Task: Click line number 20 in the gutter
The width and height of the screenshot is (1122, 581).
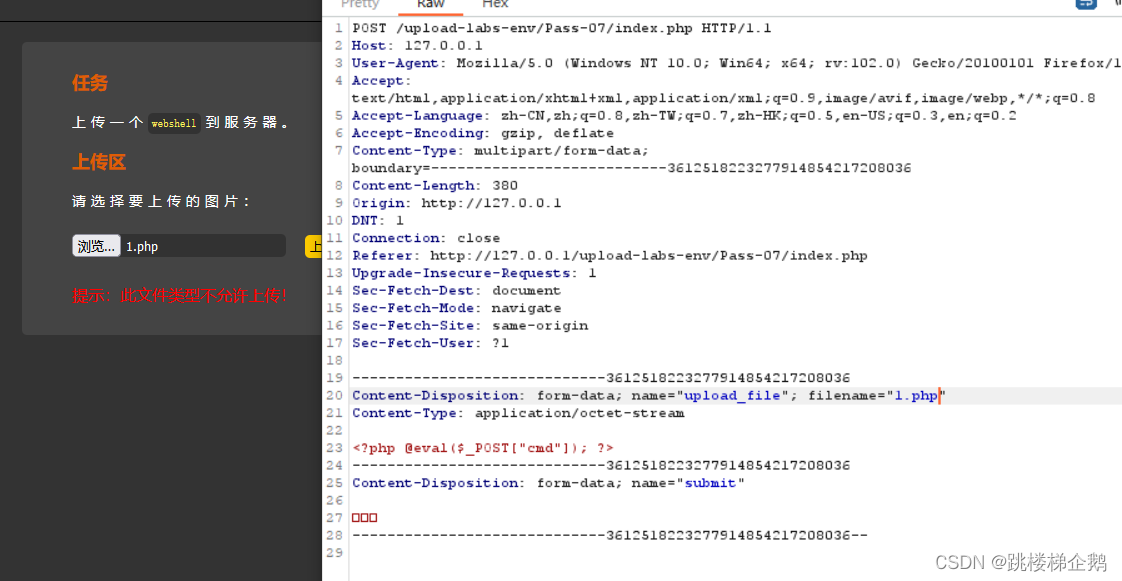Action: click(x=335, y=396)
